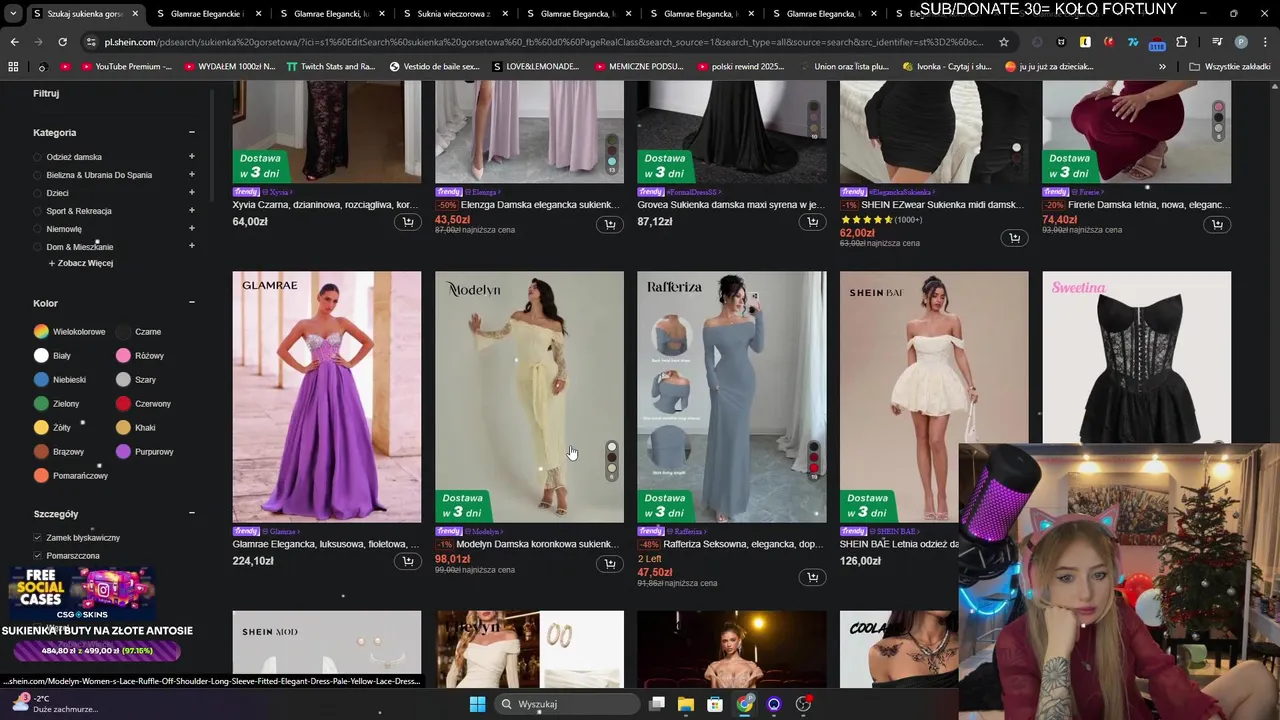Open media controls in Chrome toolbar
Screen dimensions: 1280x720
[1217, 42]
